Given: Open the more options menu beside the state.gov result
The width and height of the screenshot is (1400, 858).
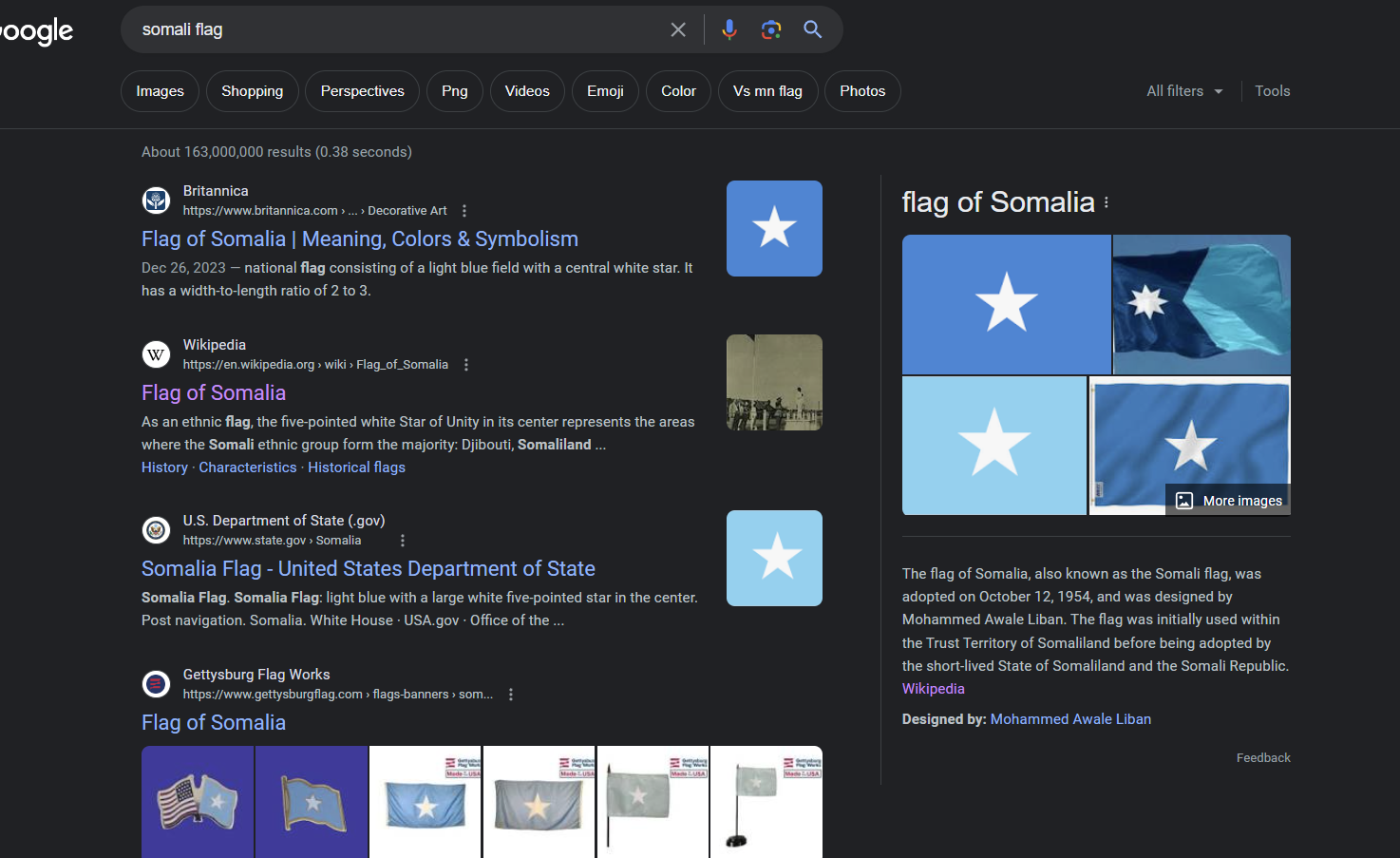Looking at the screenshot, I should [x=403, y=541].
